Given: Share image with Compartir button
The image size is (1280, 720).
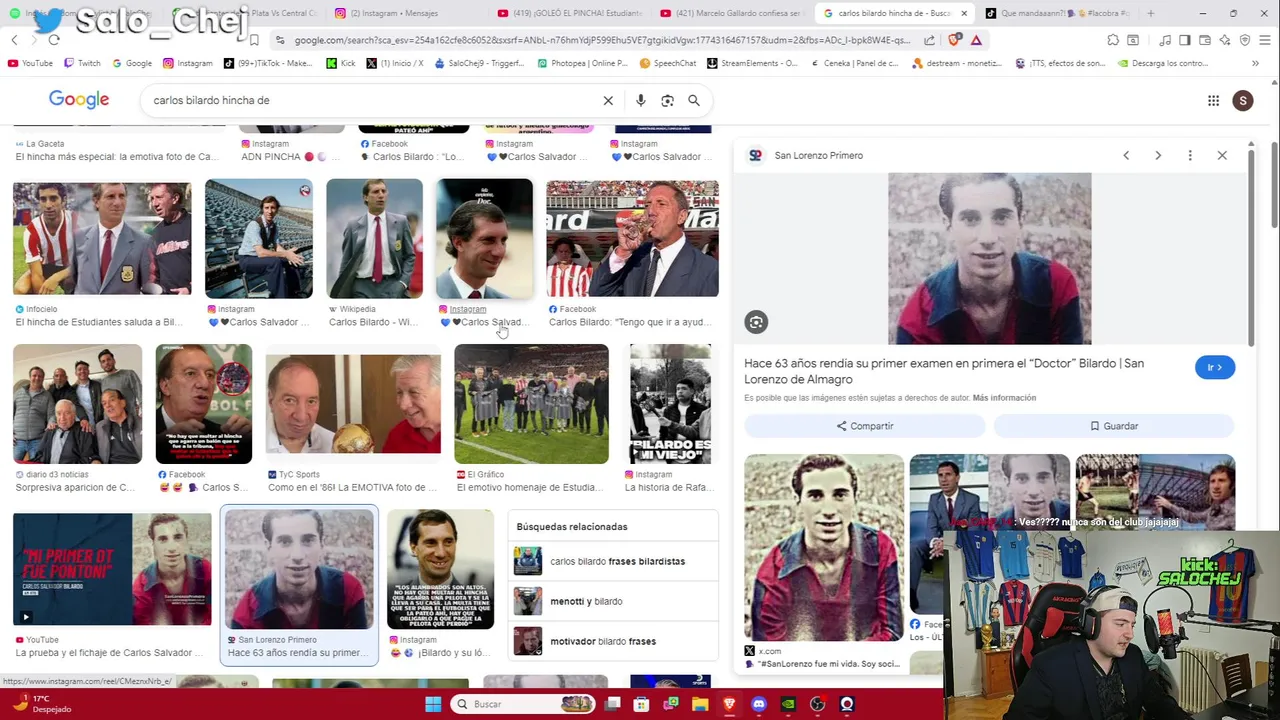Looking at the screenshot, I should point(865,426).
